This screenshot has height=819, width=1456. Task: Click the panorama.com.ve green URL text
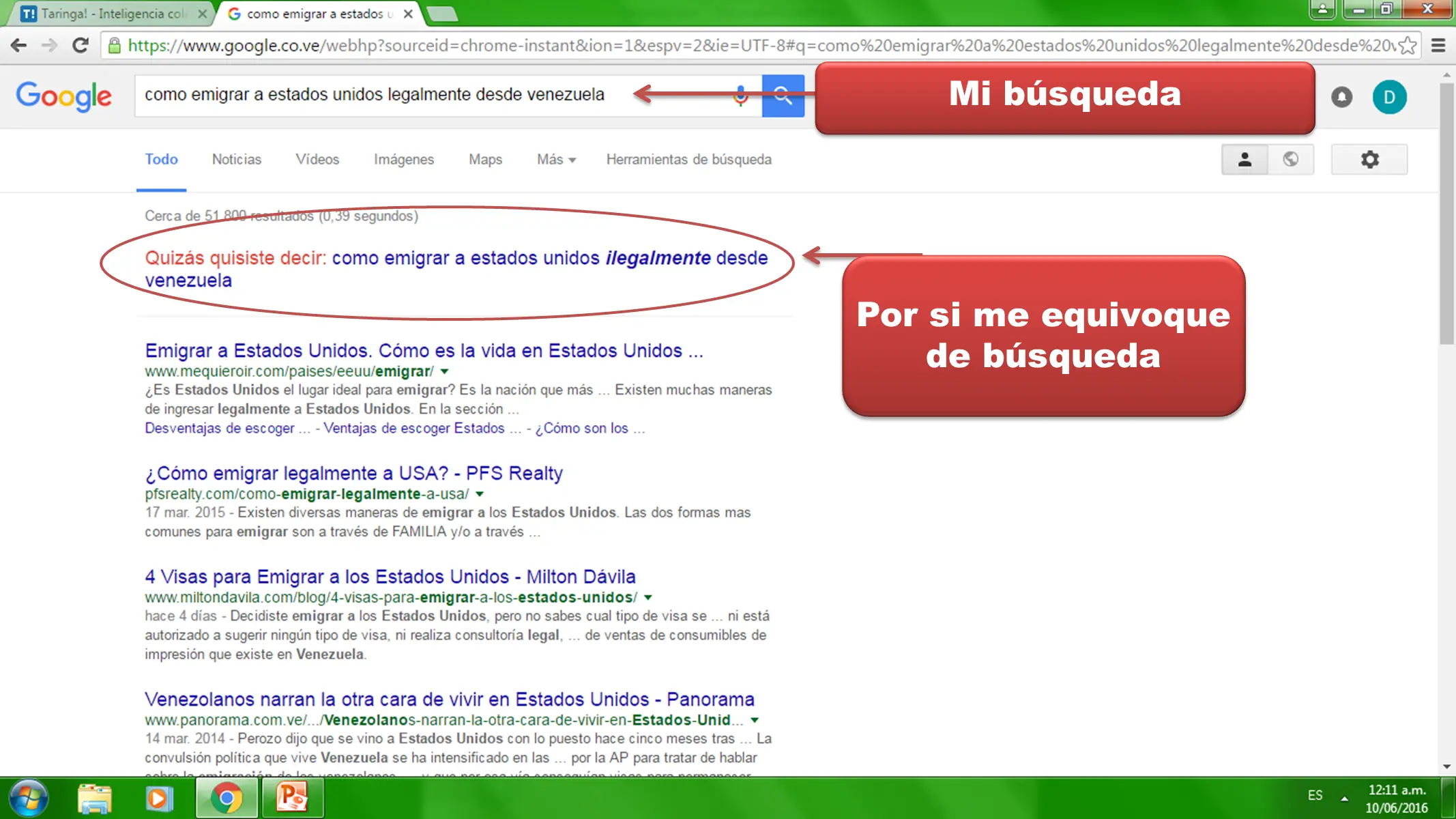[444, 720]
